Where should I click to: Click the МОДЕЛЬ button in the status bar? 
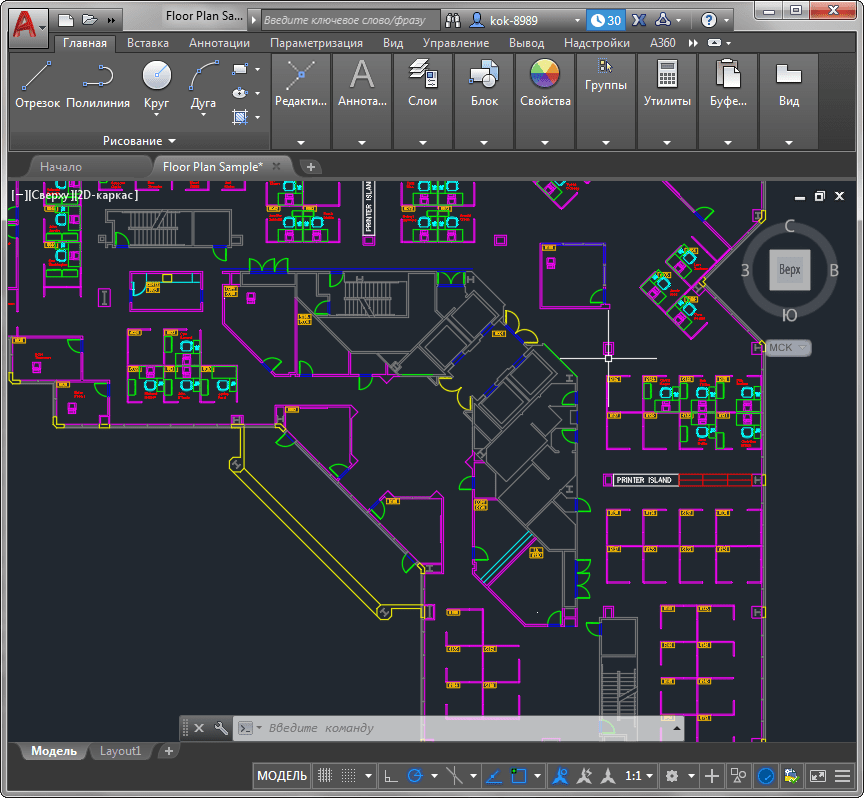point(282,776)
